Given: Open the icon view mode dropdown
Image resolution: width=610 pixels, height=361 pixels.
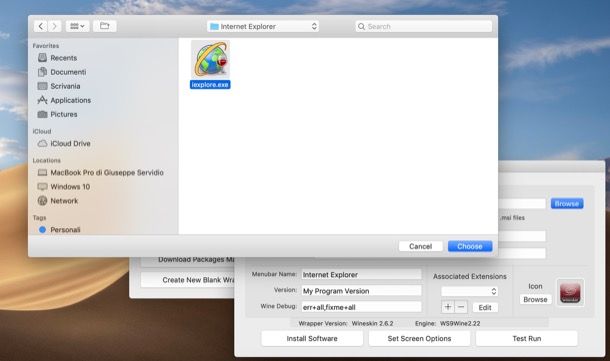Looking at the screenshot, I should pos(77,26).
